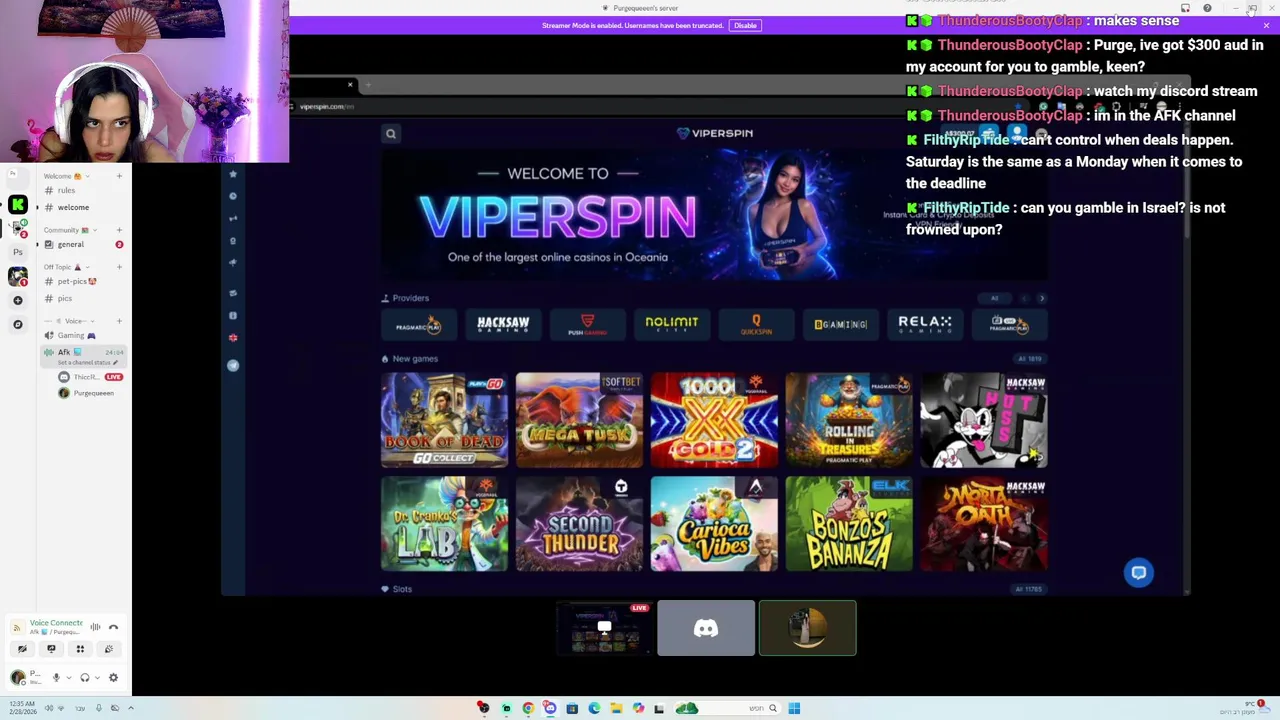Click Purgequeeen in voice member list
The width and height of the screenshot is (1280, 720).
coord(93,393)
